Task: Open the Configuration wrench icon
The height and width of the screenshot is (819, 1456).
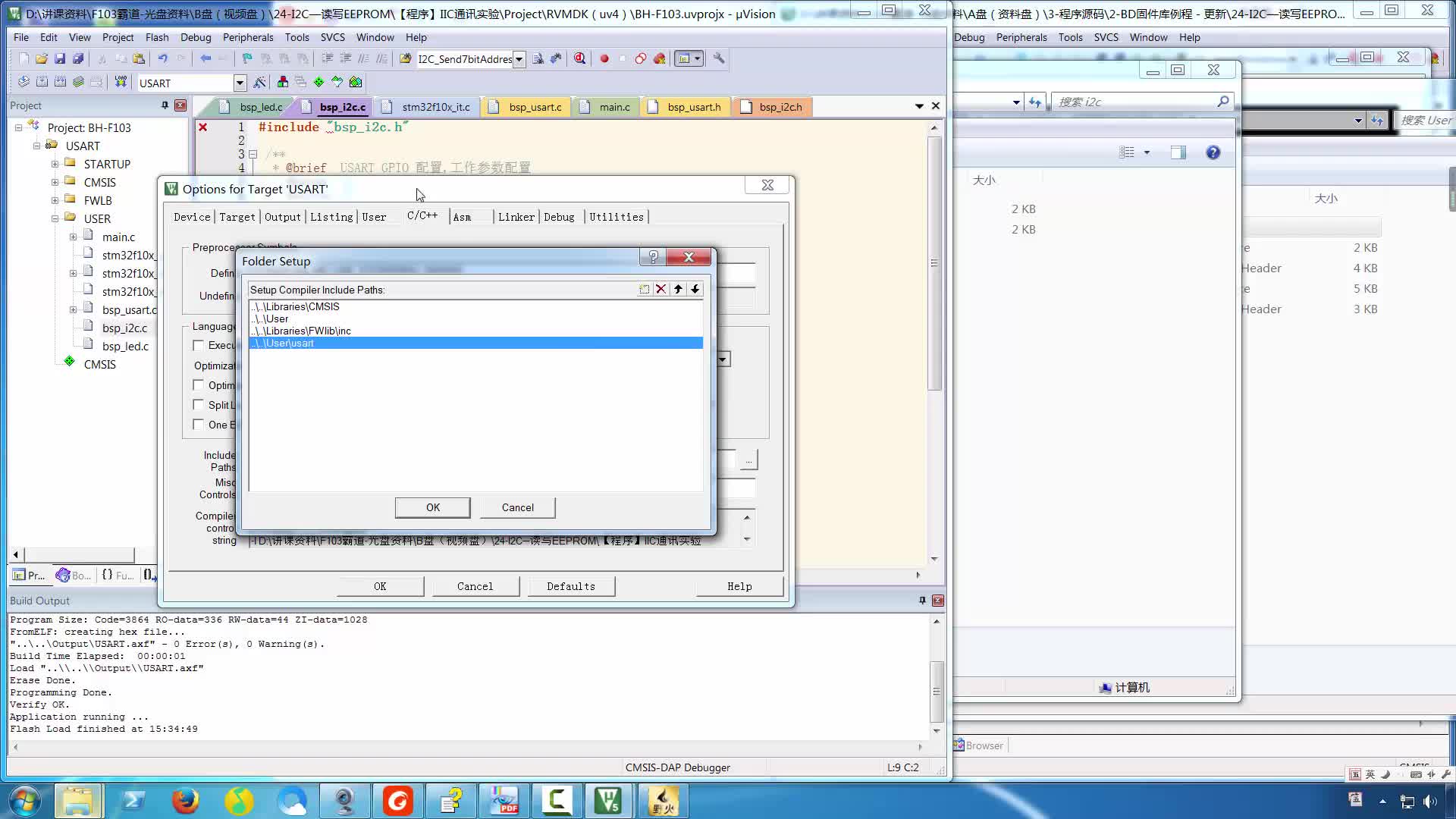Action: pyautogui.click(x=719, y=58)
